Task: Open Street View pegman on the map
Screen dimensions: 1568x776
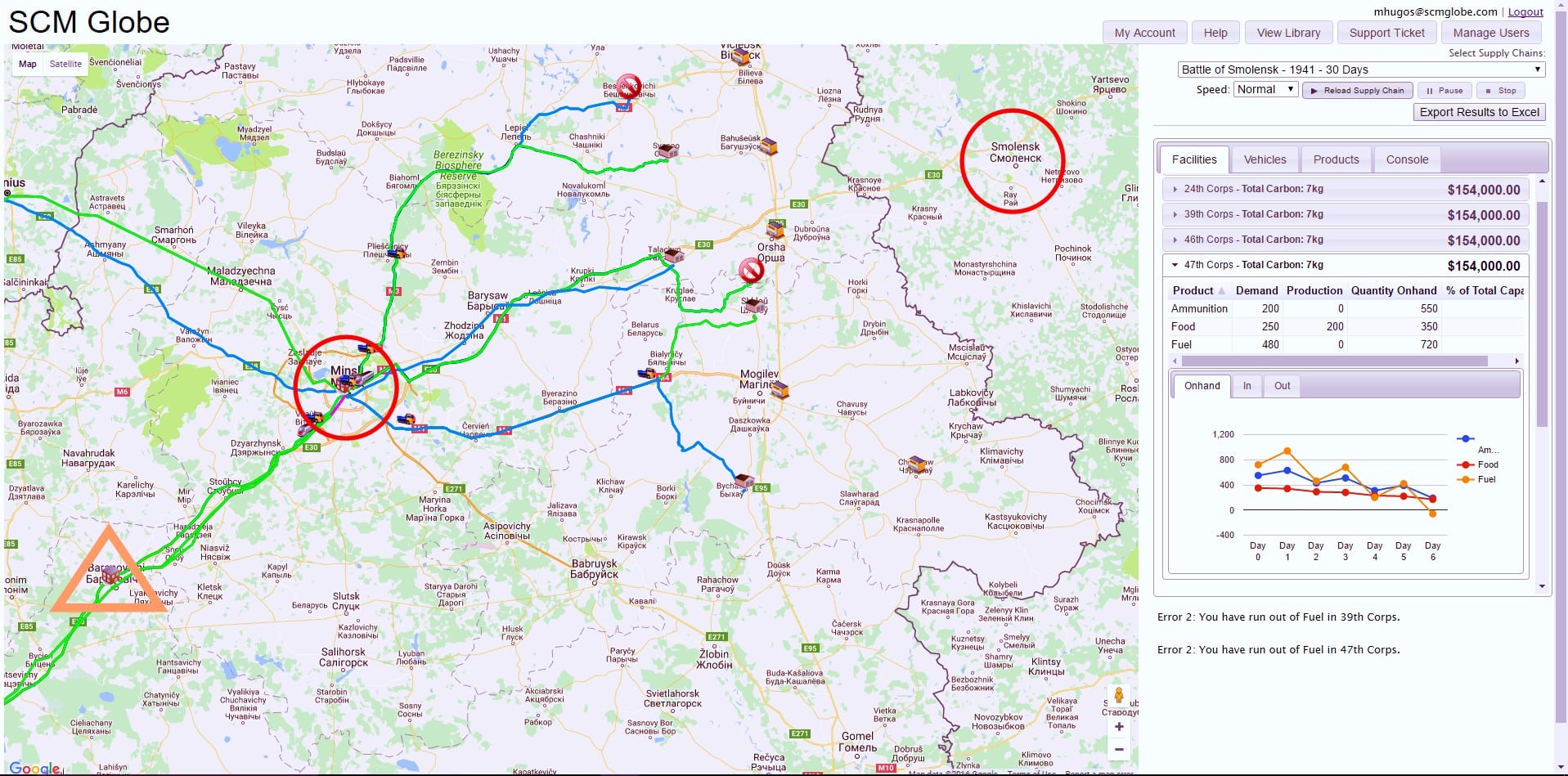Action: point(1118,696)
